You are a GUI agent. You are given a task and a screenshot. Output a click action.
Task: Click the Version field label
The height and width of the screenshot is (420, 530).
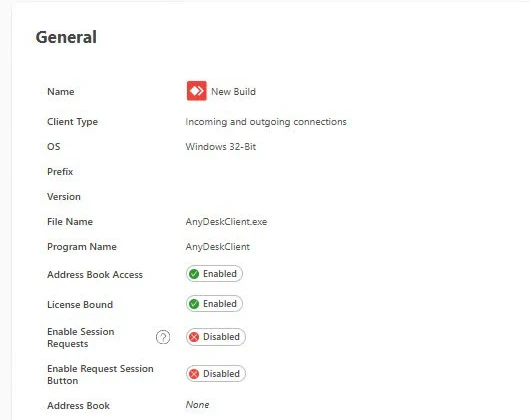[64, 197]
